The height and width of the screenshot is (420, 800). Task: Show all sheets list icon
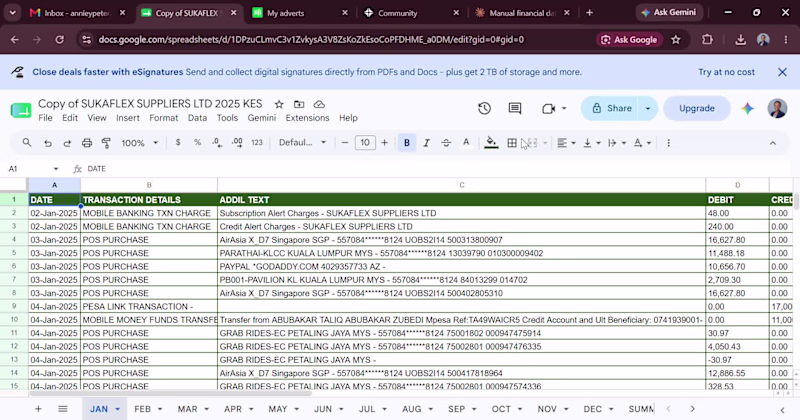63,409
